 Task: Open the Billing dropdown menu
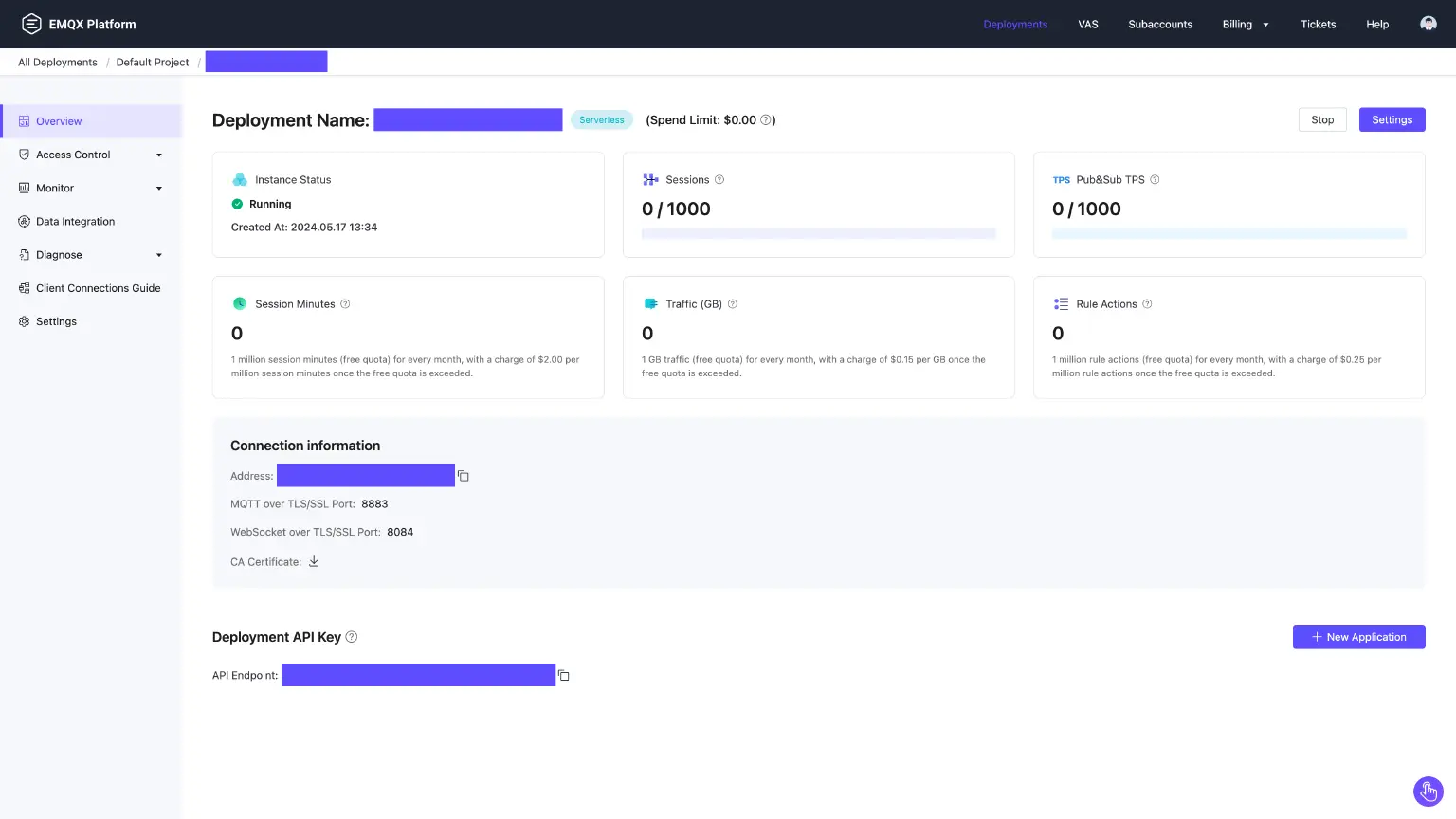(1245, 24)
